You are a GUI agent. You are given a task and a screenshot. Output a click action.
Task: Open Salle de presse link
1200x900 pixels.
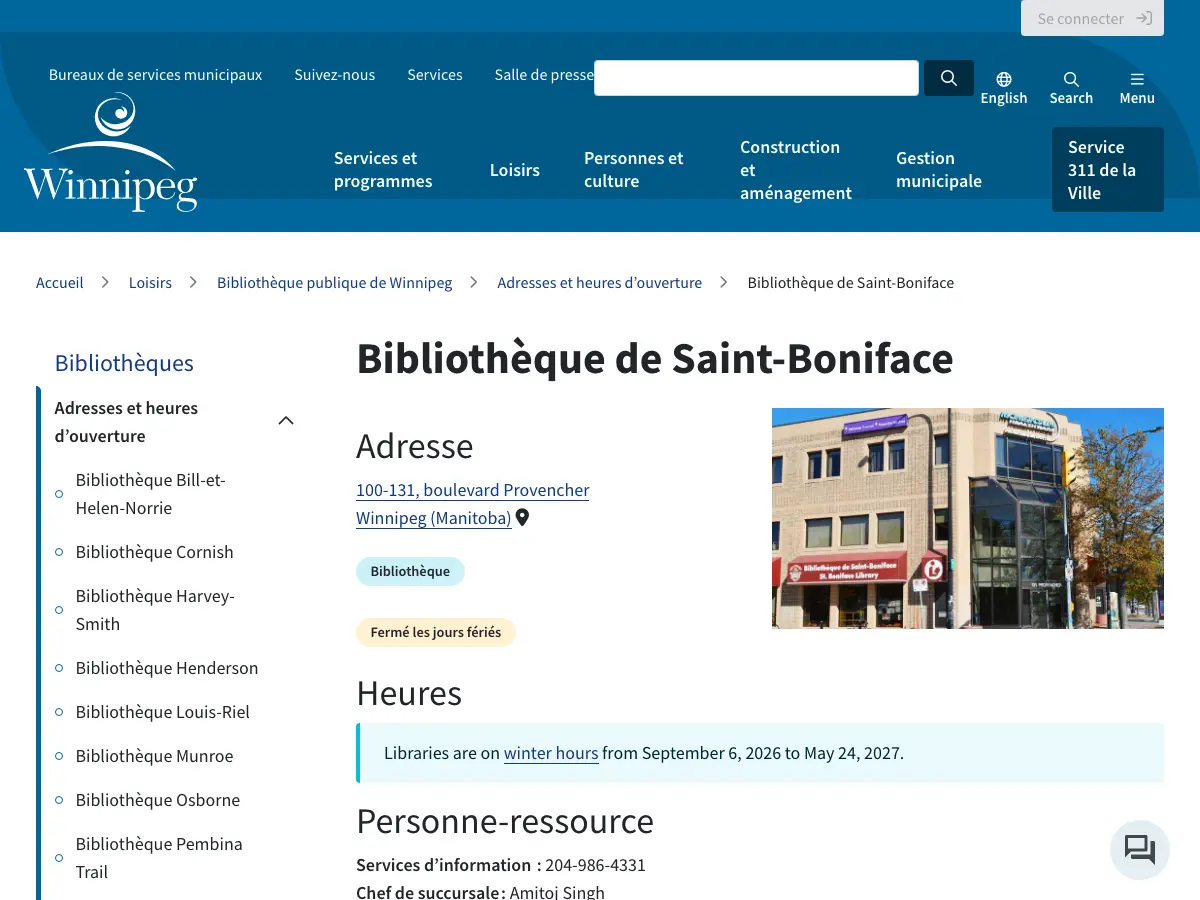coord(544,75)
